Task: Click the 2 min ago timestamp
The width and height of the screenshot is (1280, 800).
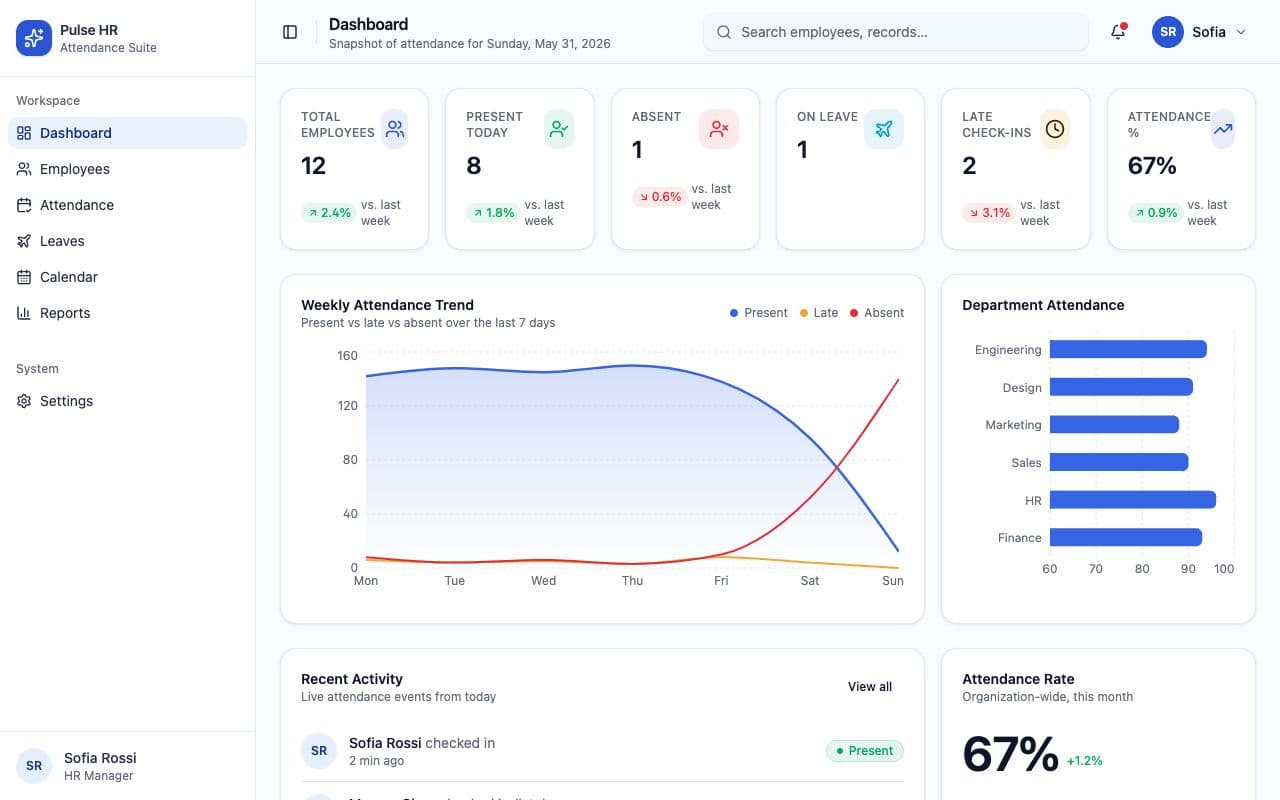Action: (377, 761)
